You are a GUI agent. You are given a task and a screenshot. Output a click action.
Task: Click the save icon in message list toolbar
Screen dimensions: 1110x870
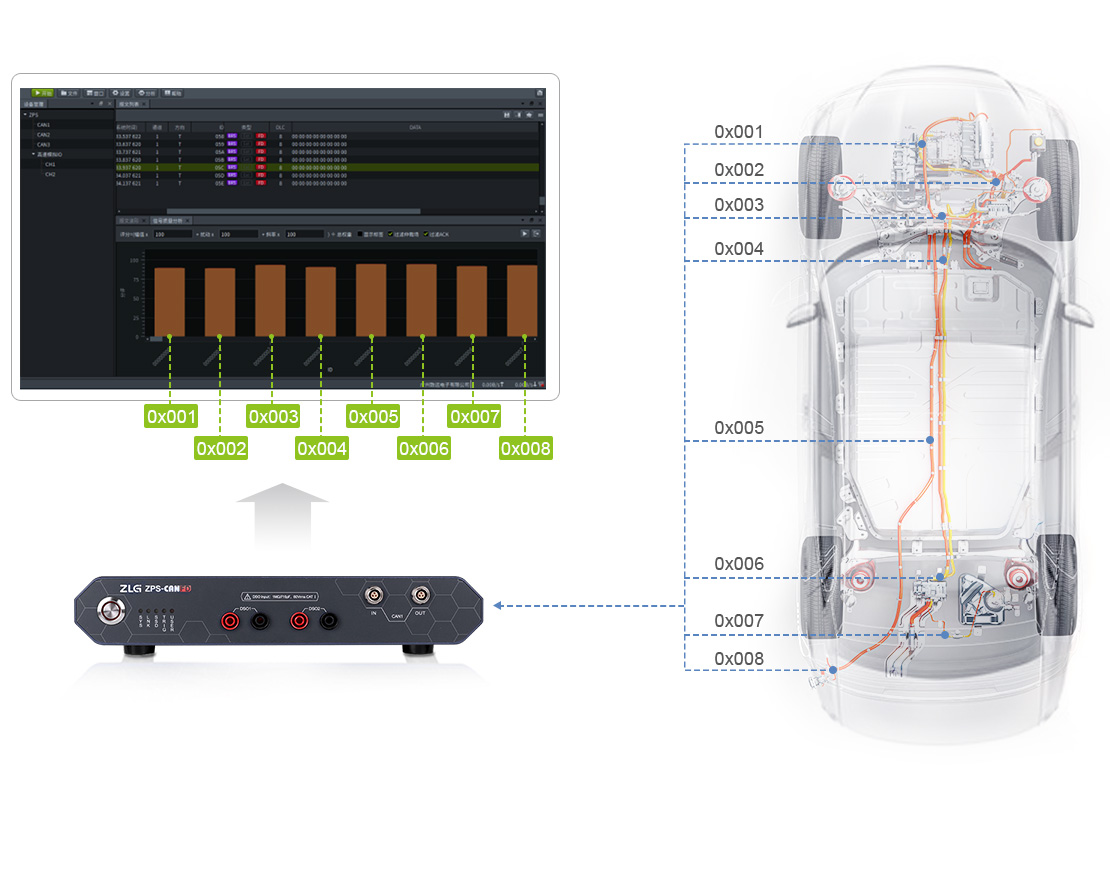tap(507, 115)
